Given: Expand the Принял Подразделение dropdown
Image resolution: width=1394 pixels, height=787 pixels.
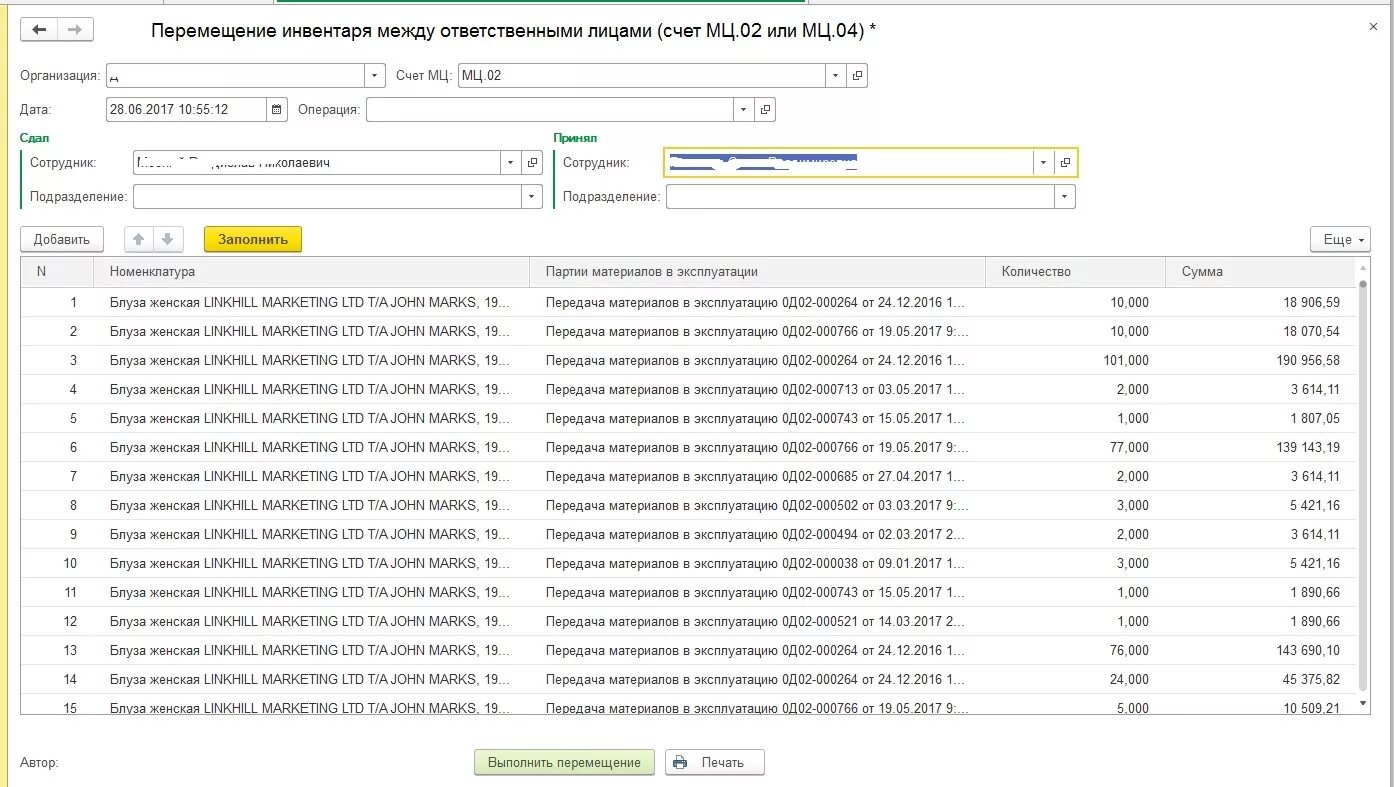Looking at the screenshot, I should (1065, 197).
